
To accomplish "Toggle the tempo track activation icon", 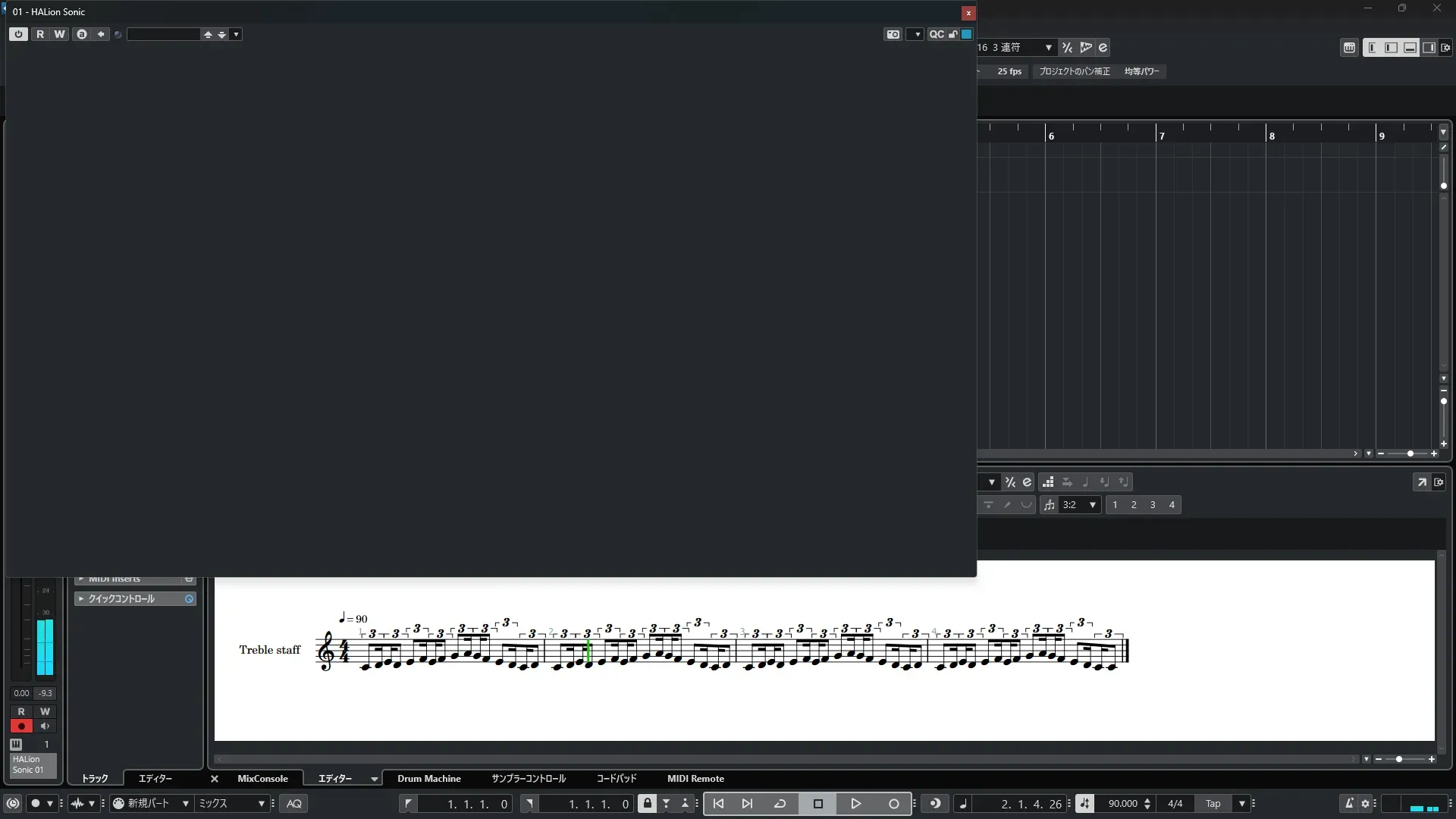I will click(1084, 804).
